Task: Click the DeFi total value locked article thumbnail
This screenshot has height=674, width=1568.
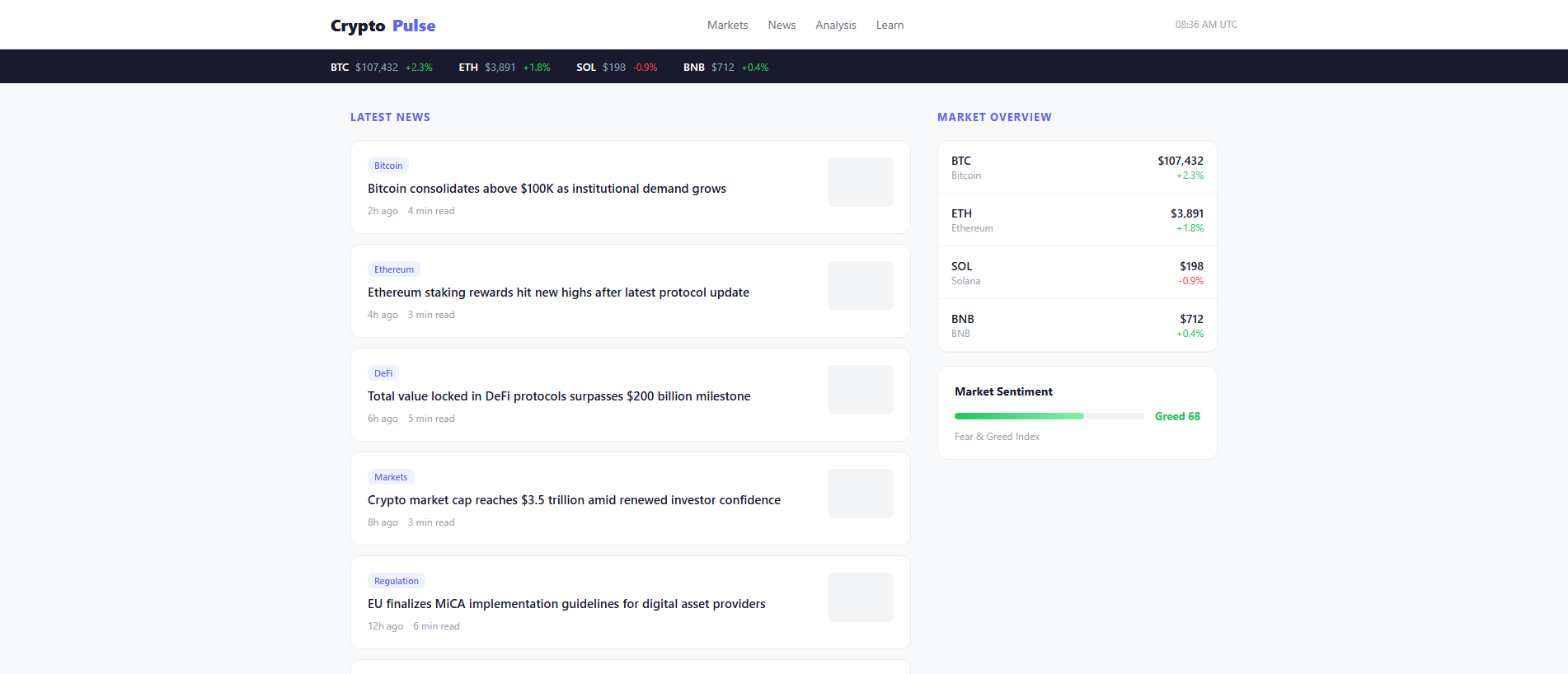Action: pyautogui.click(x=861, y=390)
